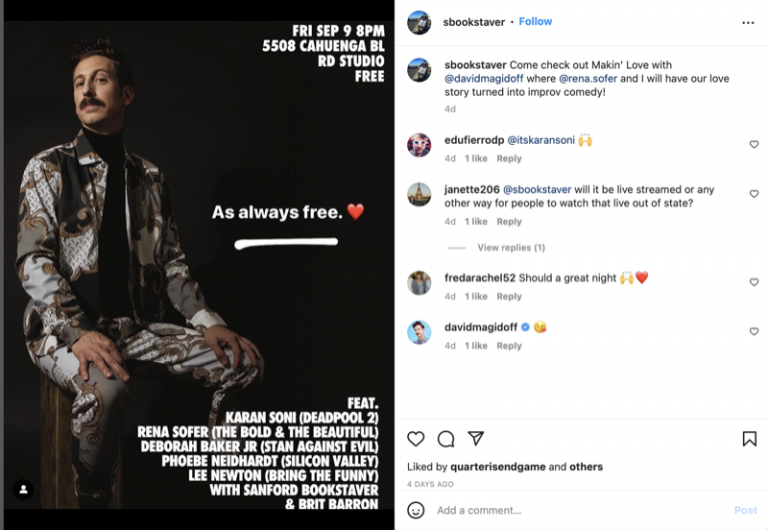Image resolution: width=768 pixels, height=530 pixels.
Task: Show tagged people icon on photo
Action: click(24, 490)
